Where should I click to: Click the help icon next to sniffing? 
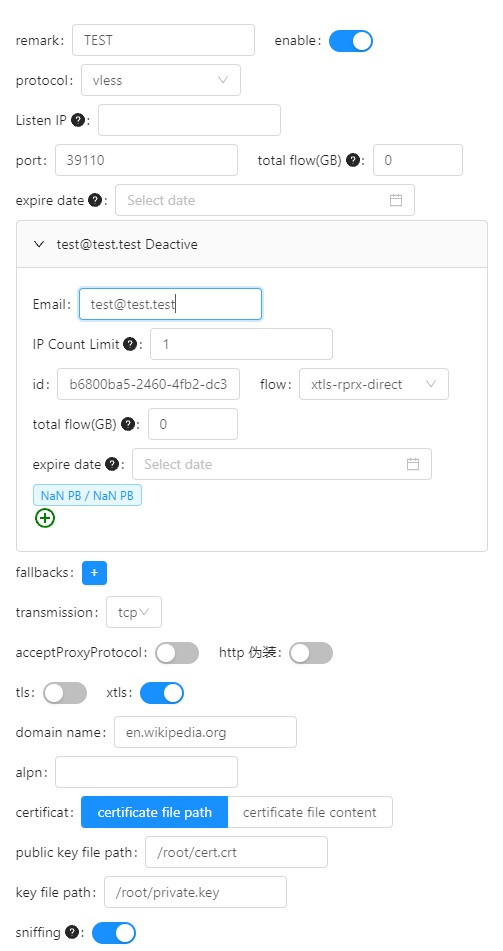tap(72, 932)
